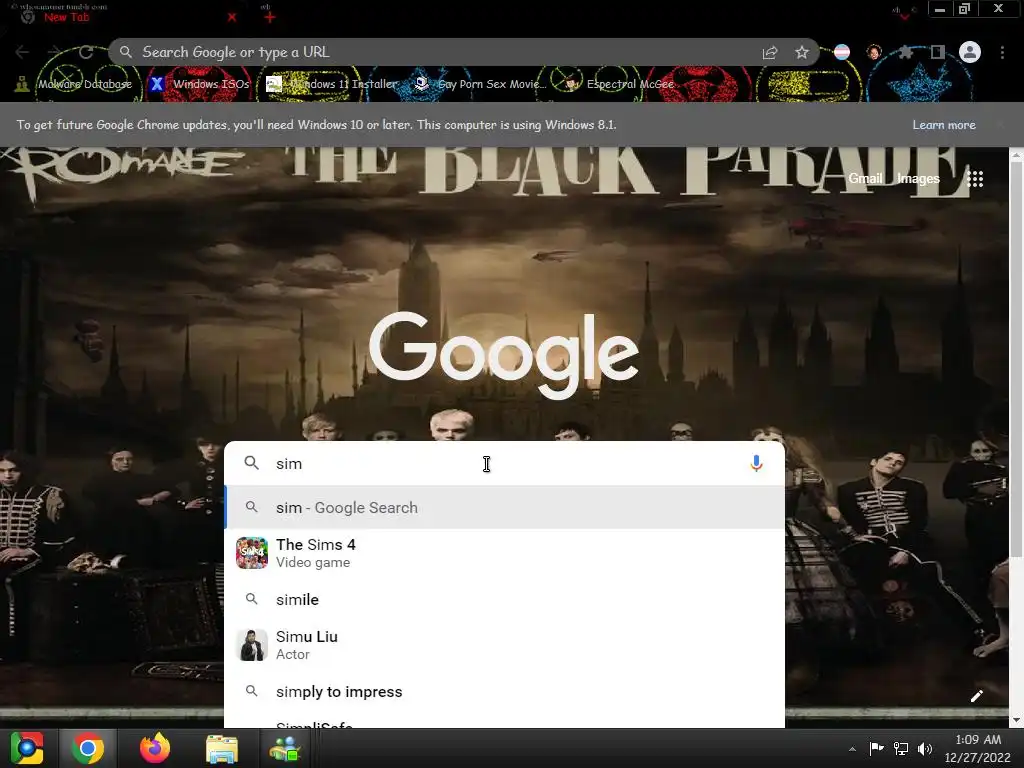
Task: Open the Windows ISOs bookmark
Action: [x=200, y=84]
